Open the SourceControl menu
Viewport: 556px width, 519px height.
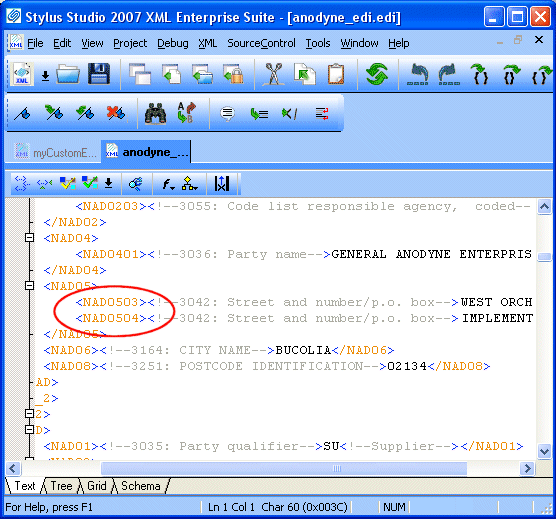coord(261,44)
